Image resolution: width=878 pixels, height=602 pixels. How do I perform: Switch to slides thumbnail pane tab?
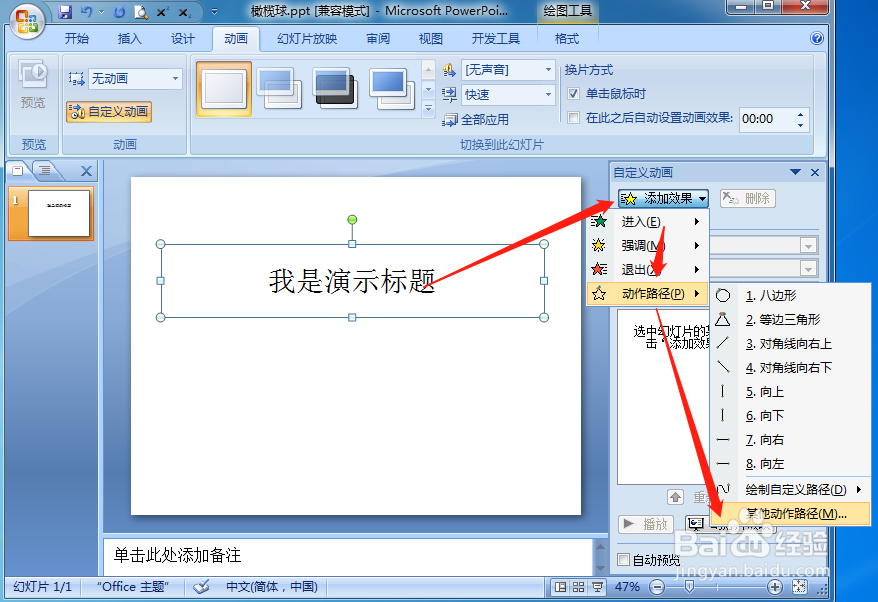(x=18, y=171)
